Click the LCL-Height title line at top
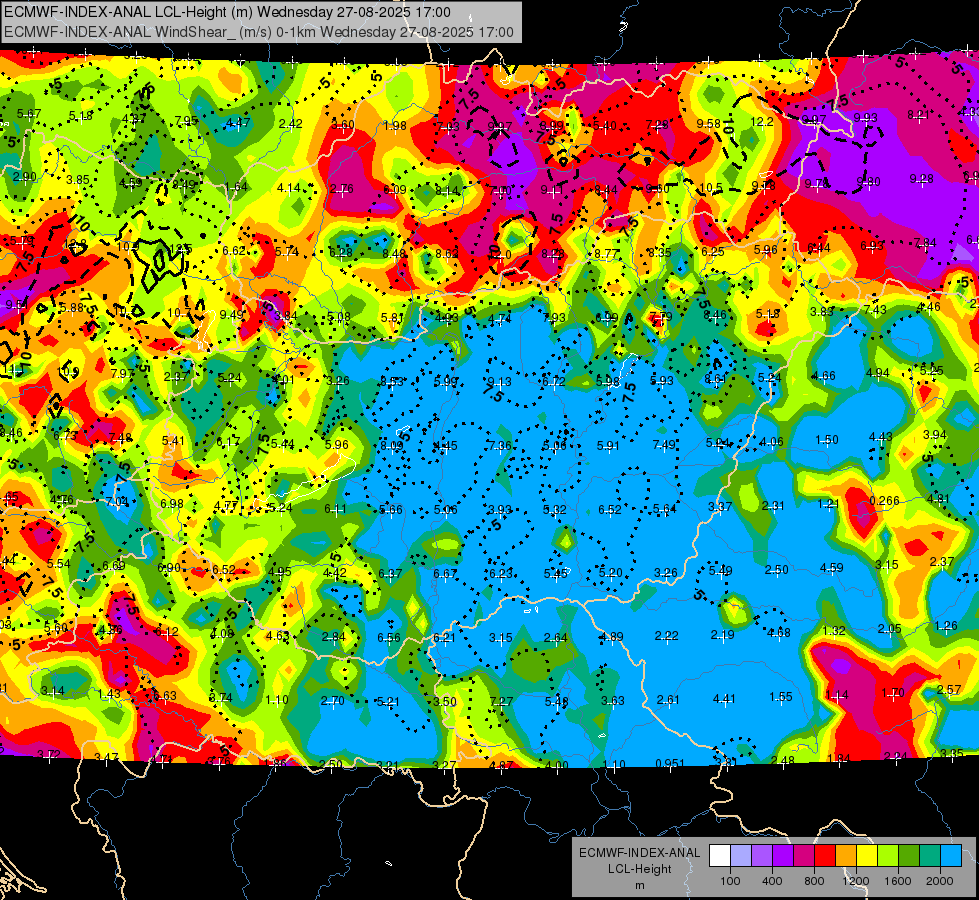The image size is (979, 900). pos(227,12)
